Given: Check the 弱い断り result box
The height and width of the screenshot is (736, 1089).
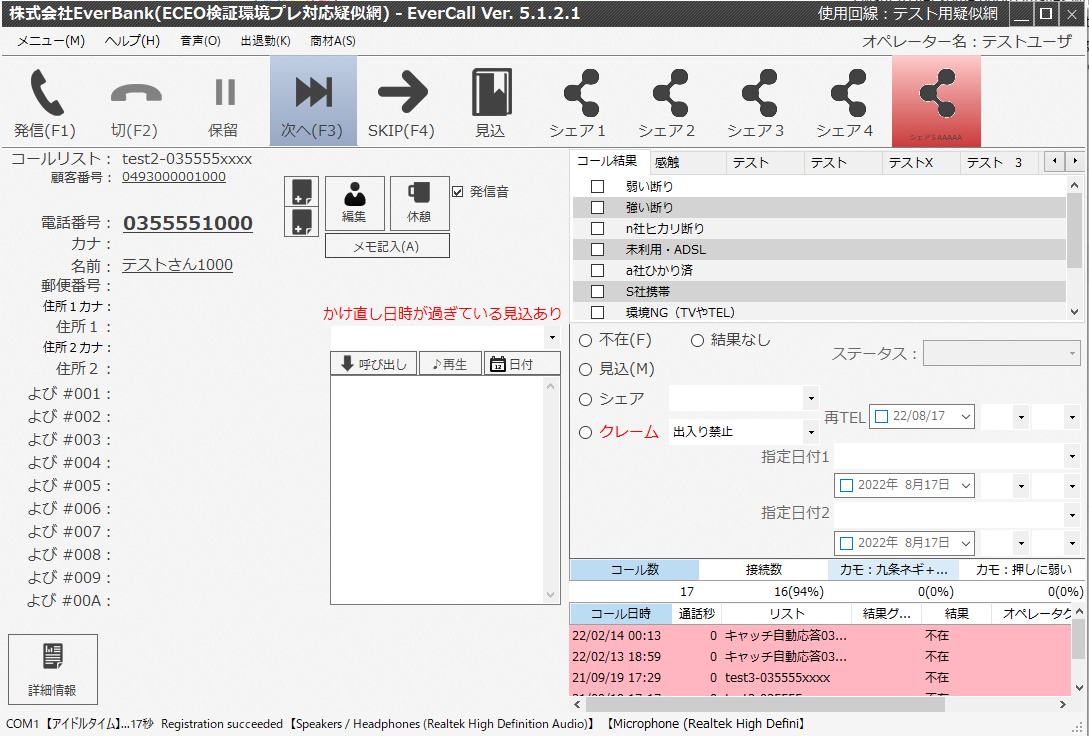Looking at the screenshot, I should click(x=597, y=186).
